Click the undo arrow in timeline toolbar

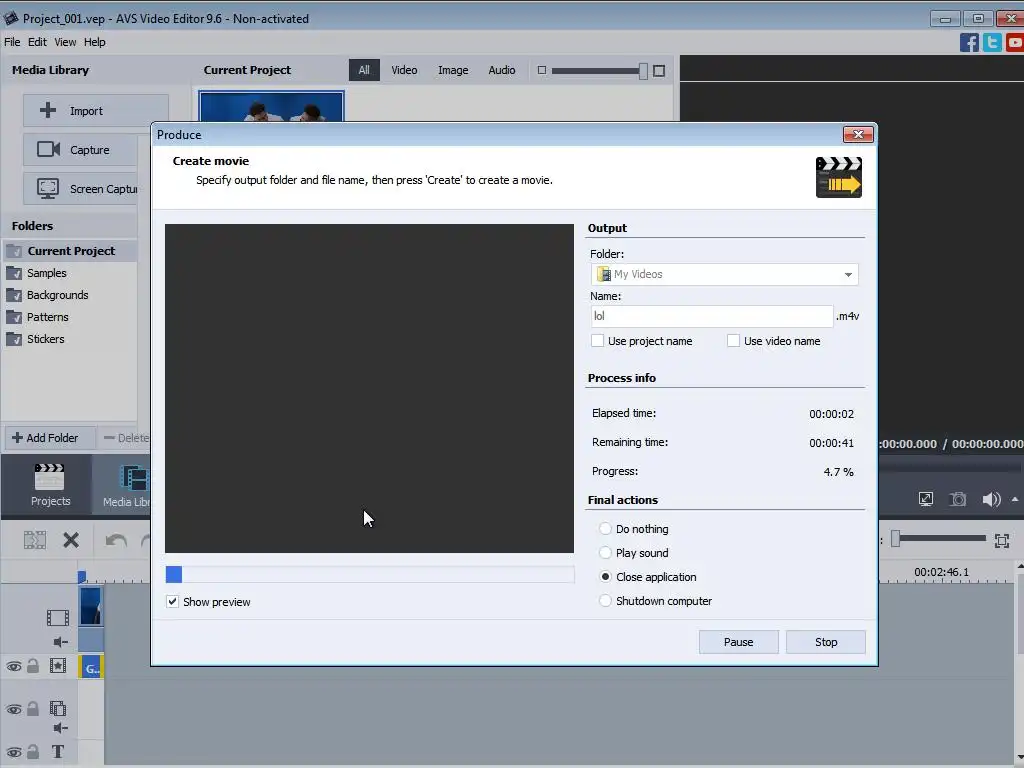point(116,540)
